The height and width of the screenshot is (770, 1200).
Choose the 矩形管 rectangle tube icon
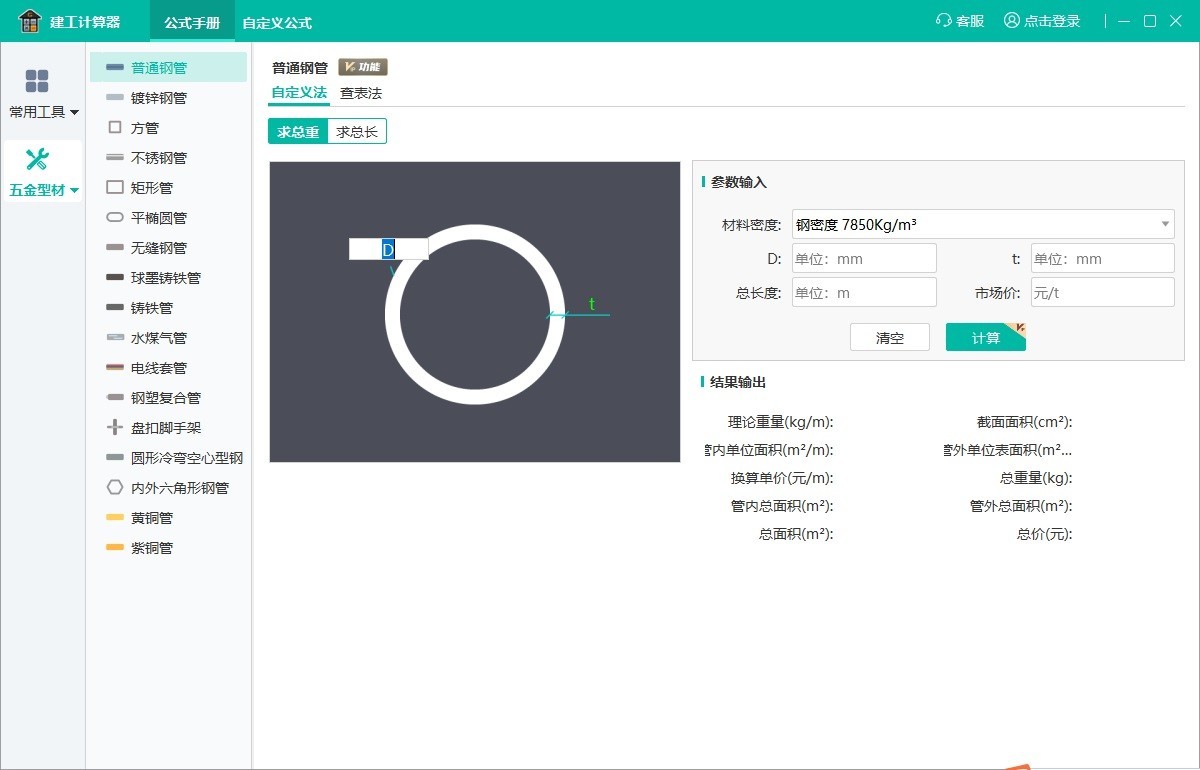point(114,188)
